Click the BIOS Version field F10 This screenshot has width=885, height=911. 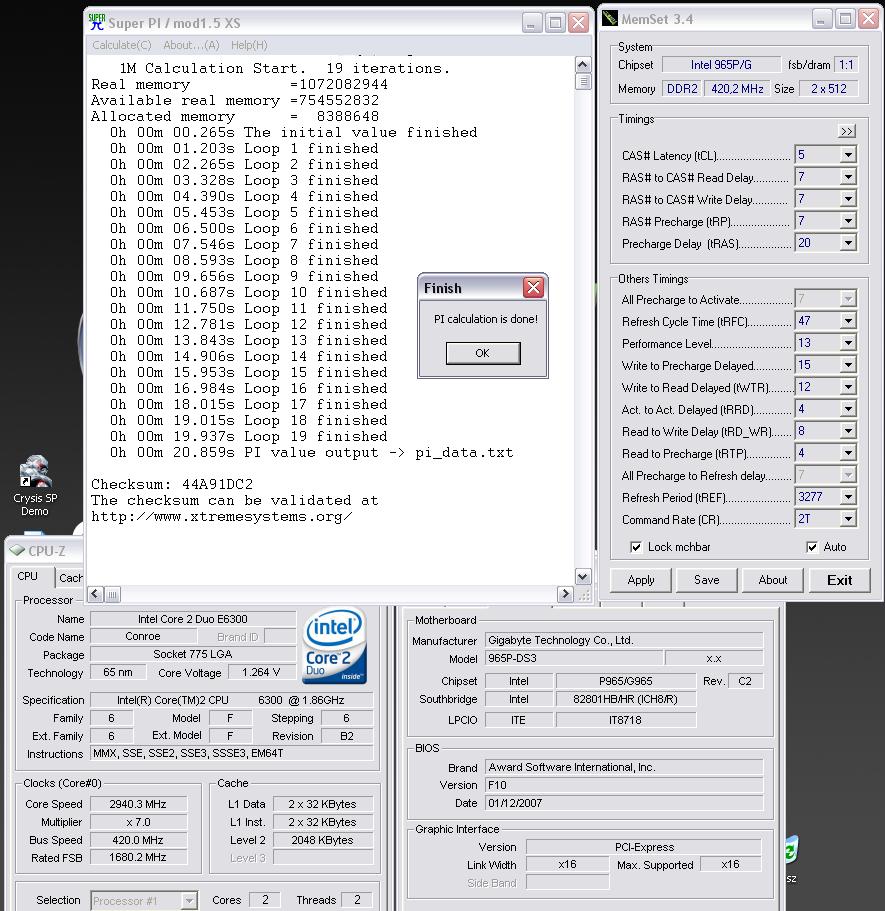click(624, 785)
